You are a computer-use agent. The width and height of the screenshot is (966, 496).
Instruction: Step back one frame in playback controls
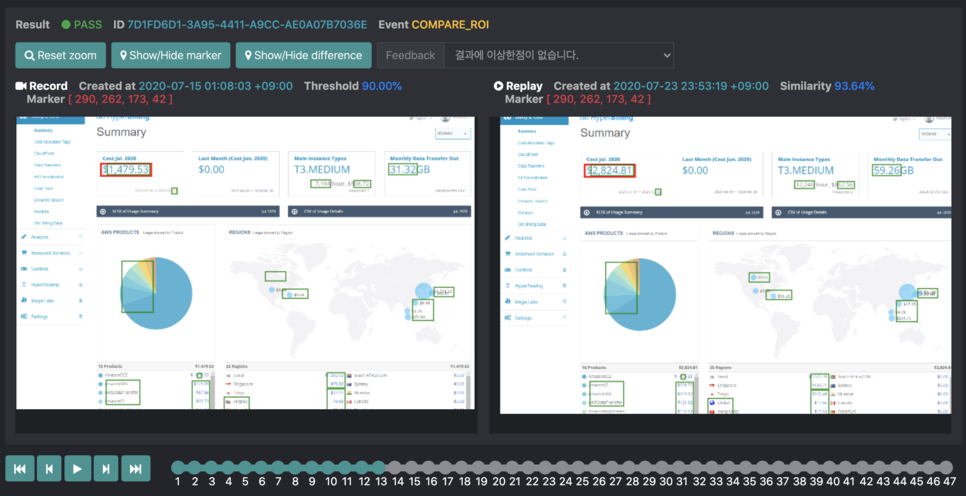tap(49, 469)
